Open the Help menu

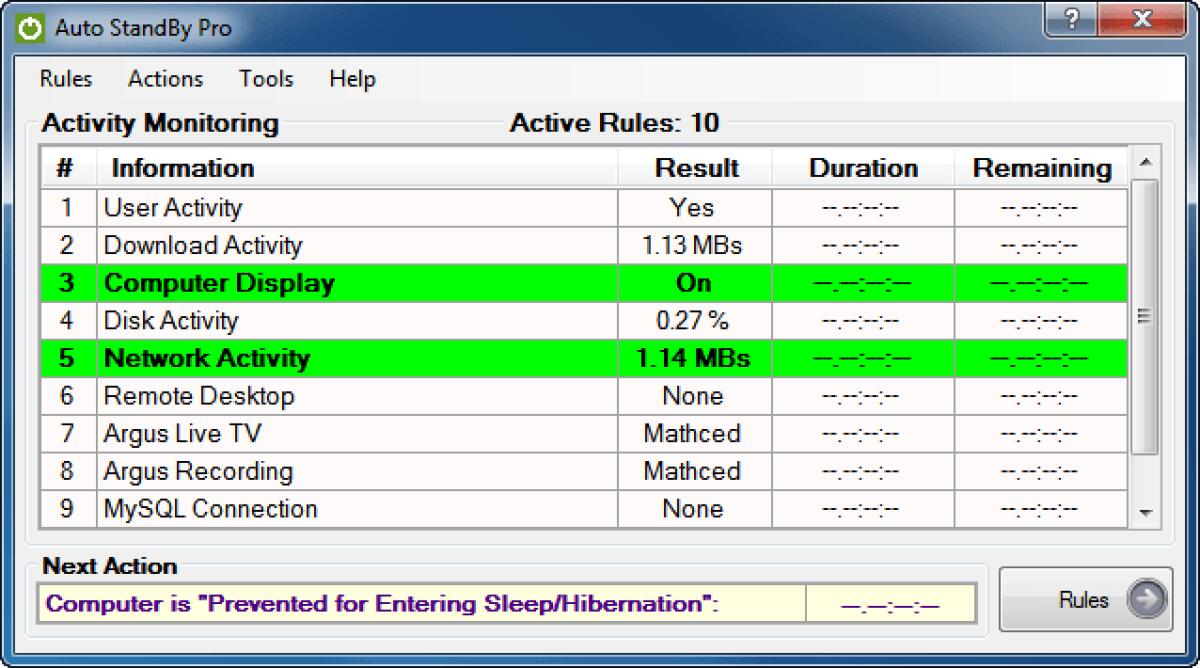click(x=352, y=79)
